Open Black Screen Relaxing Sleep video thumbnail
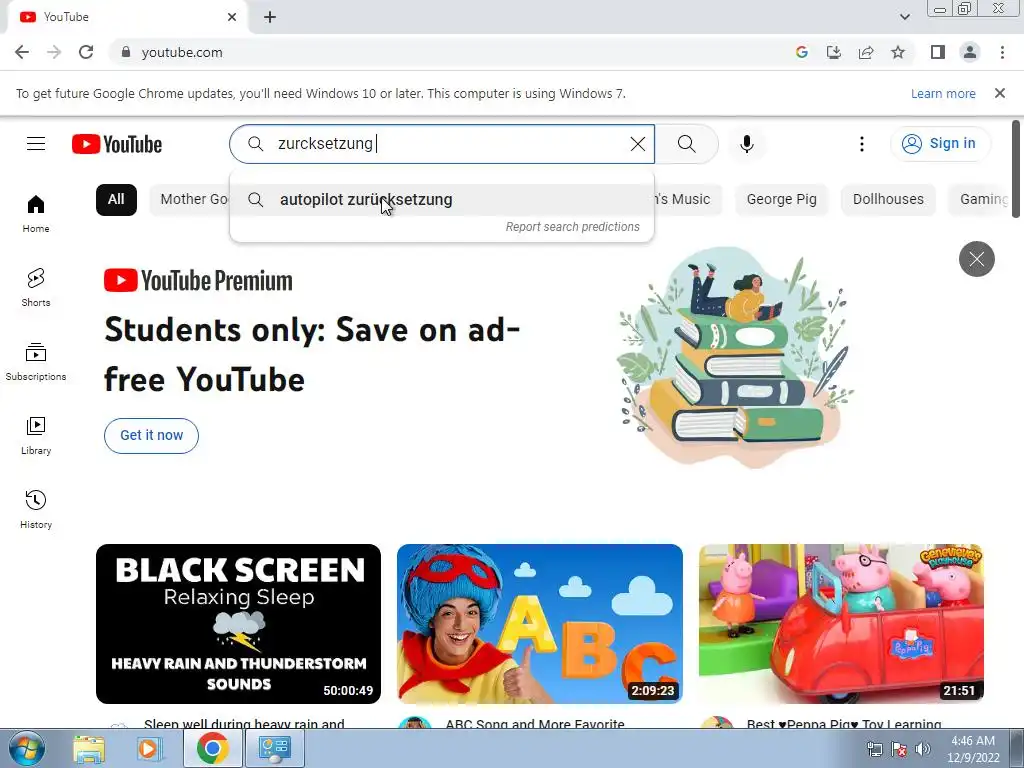This screenshot has height=768, width=1024. [x=238, y=624]
